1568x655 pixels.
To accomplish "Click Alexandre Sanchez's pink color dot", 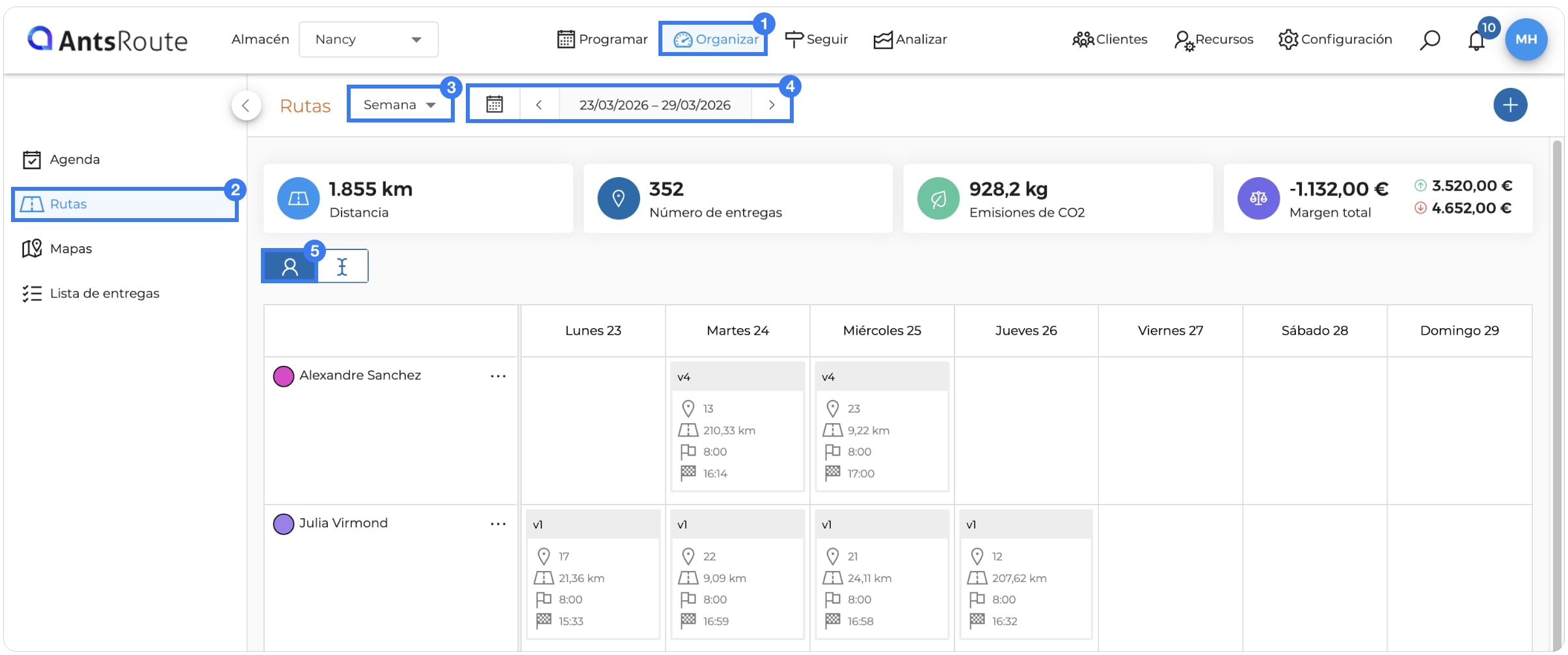I will pos(283,376).
